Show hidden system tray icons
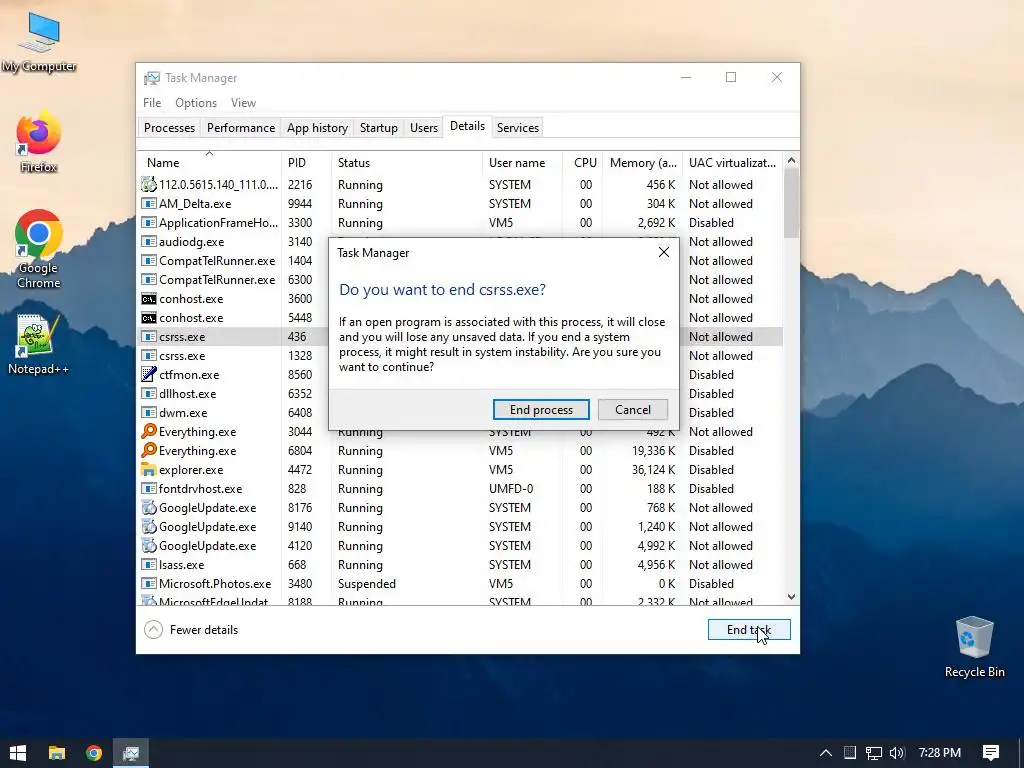Image resolution: width=1024 pixels, height=768 pixels. tap(825, 753)
